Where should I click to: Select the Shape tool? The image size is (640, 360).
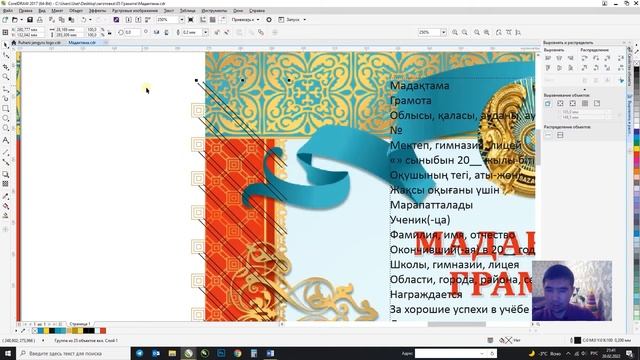click(x=5, y=56)
